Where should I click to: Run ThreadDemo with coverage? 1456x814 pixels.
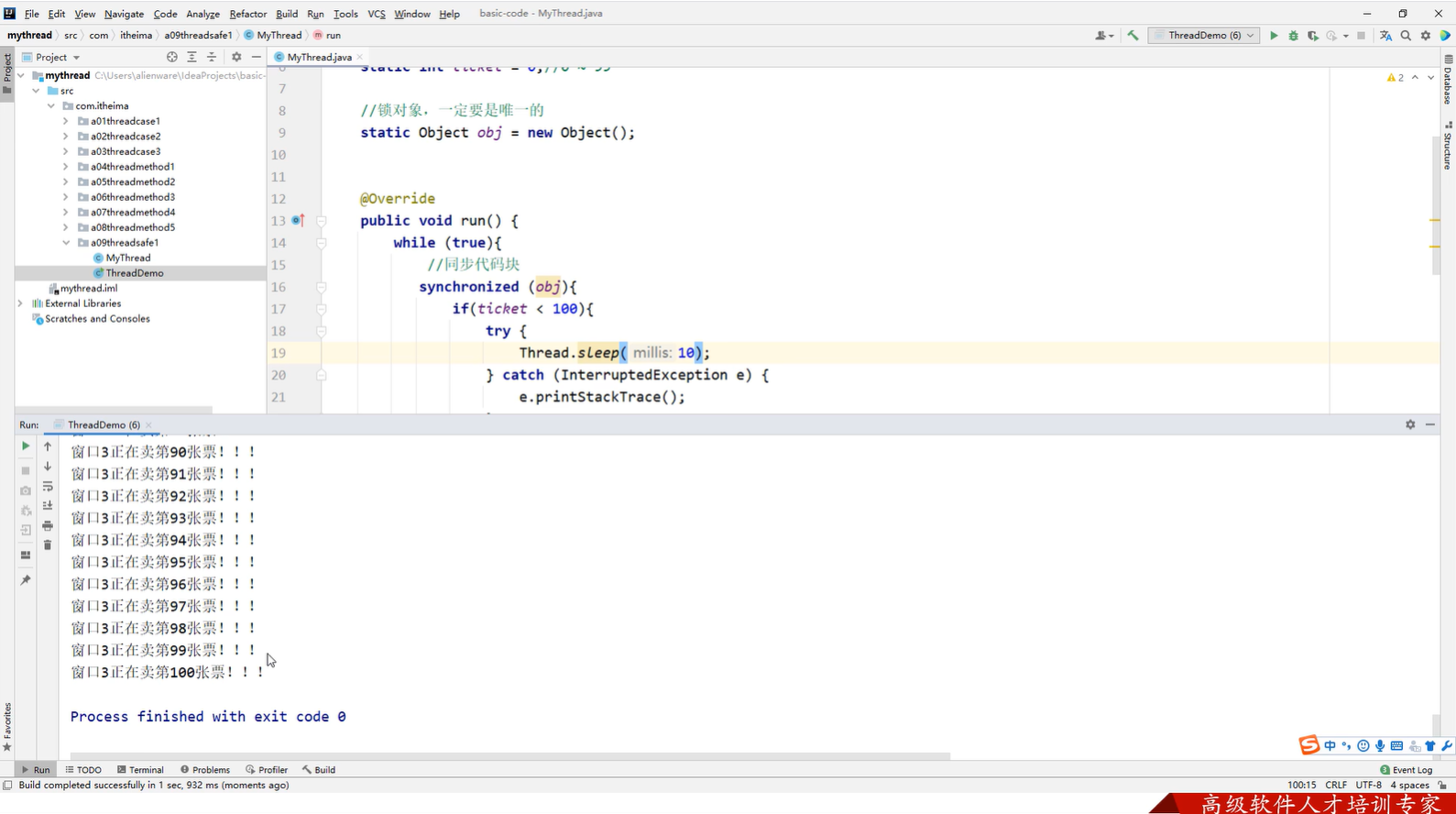(x=1312, y=36)
